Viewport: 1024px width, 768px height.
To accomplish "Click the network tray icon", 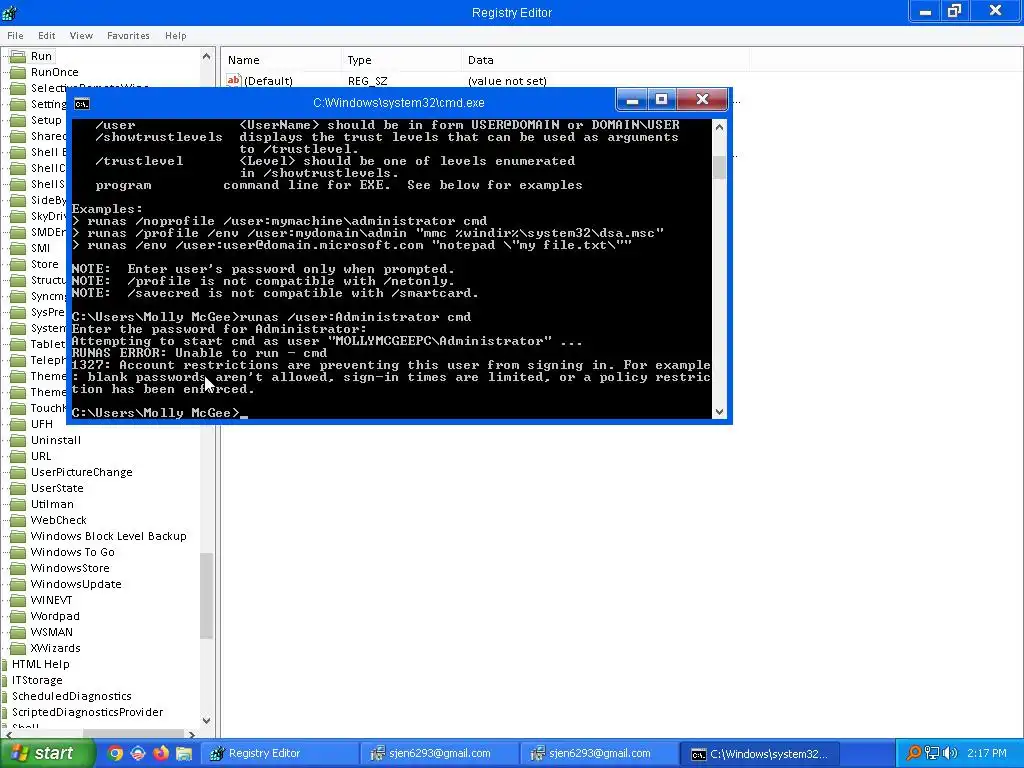I will 932,754.
